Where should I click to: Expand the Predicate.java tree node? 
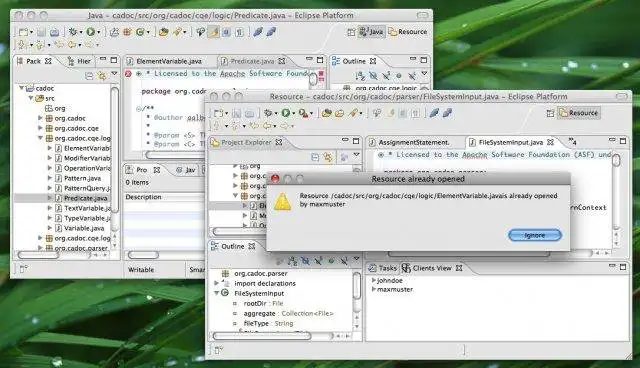click(50, 198)
